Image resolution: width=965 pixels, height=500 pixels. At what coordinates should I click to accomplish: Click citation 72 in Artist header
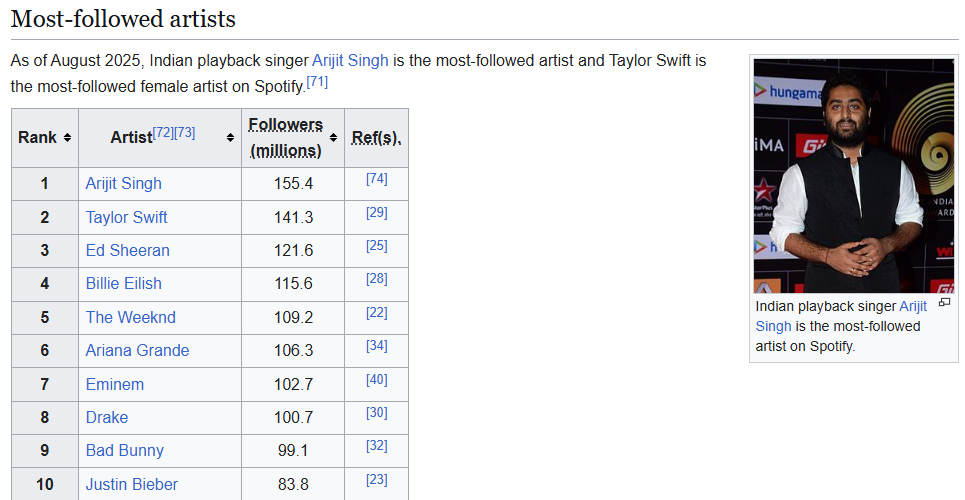click(162, 132)
